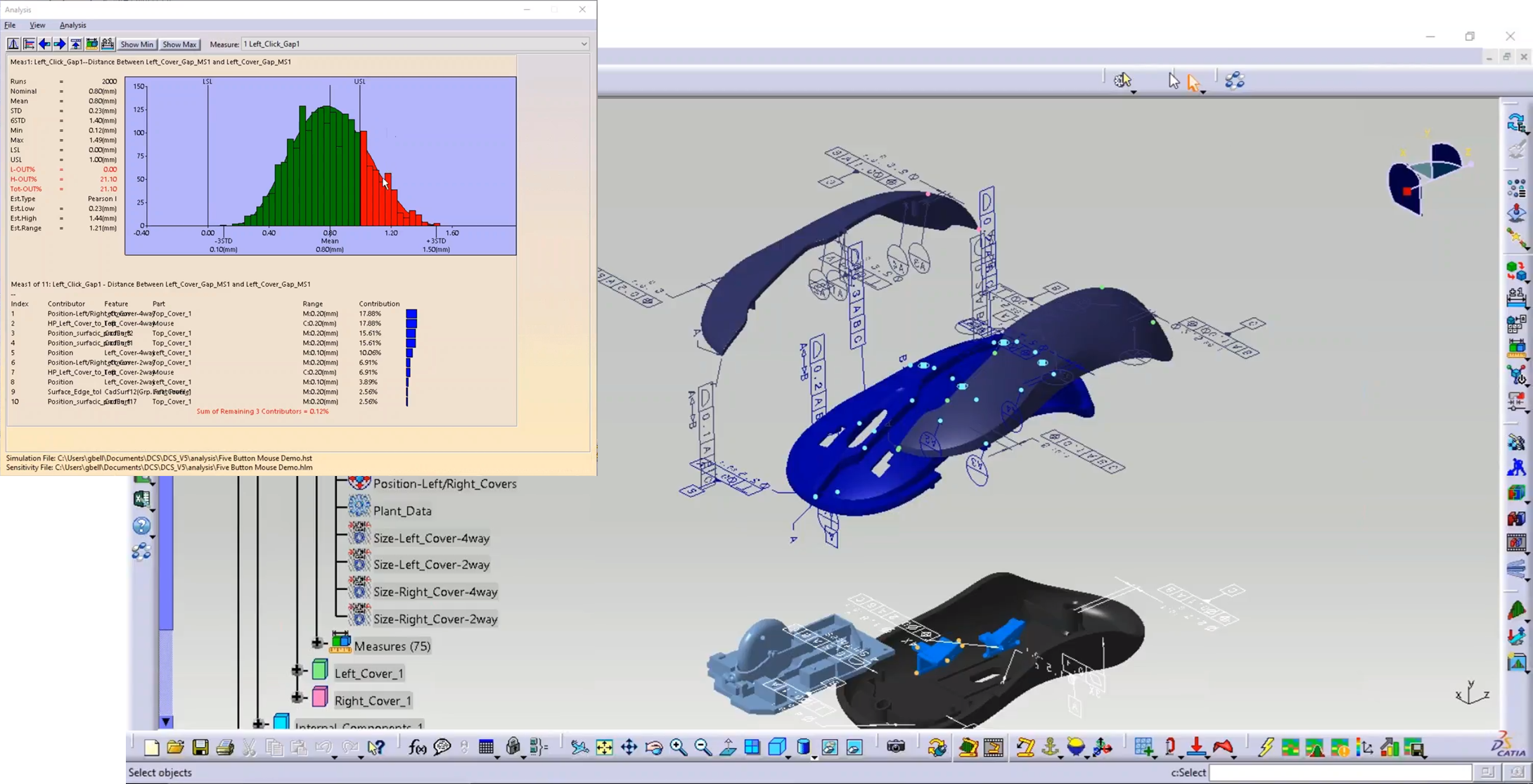Activate the Pan tool

click(629, 747)
